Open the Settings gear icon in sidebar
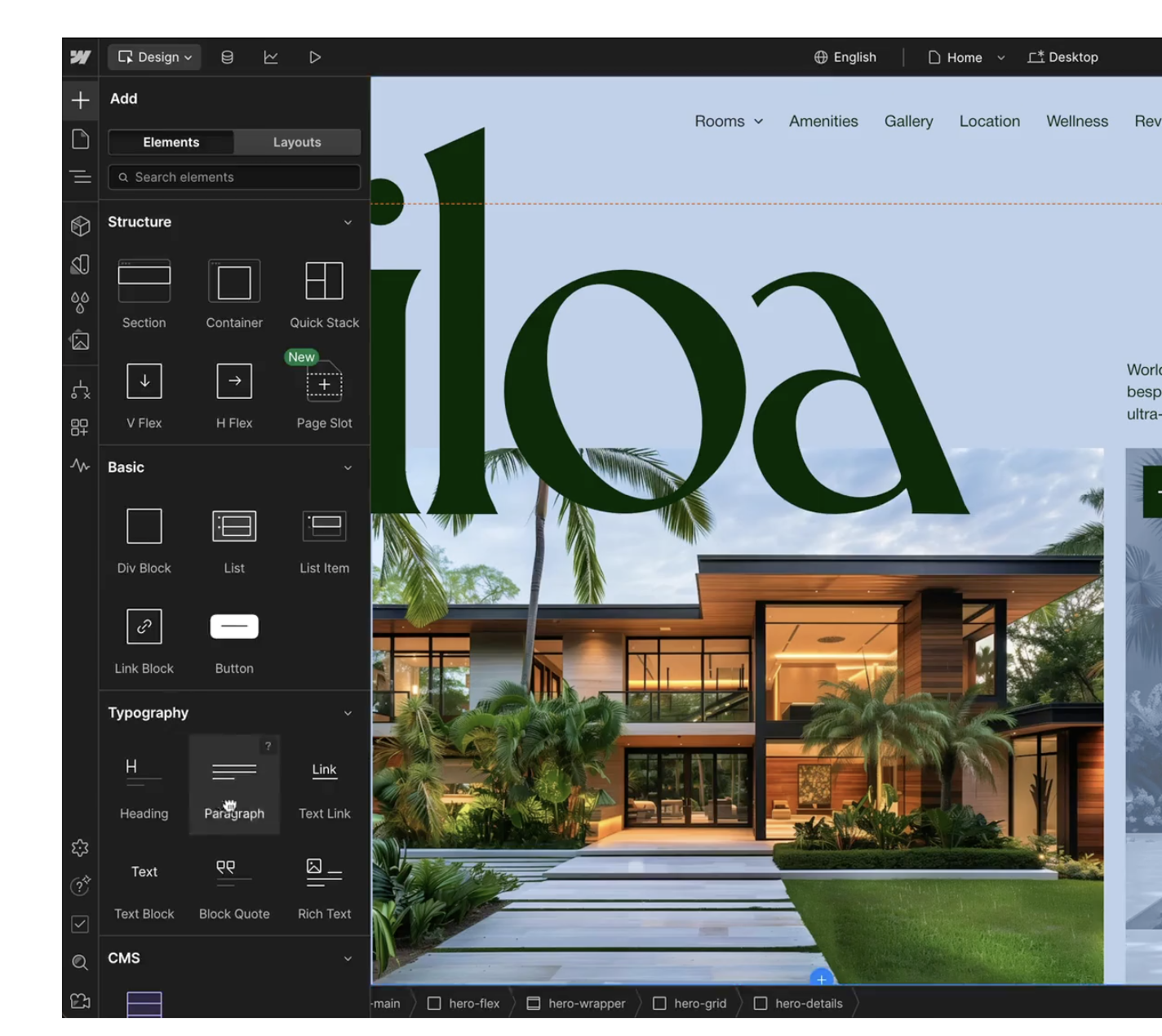 80,848
